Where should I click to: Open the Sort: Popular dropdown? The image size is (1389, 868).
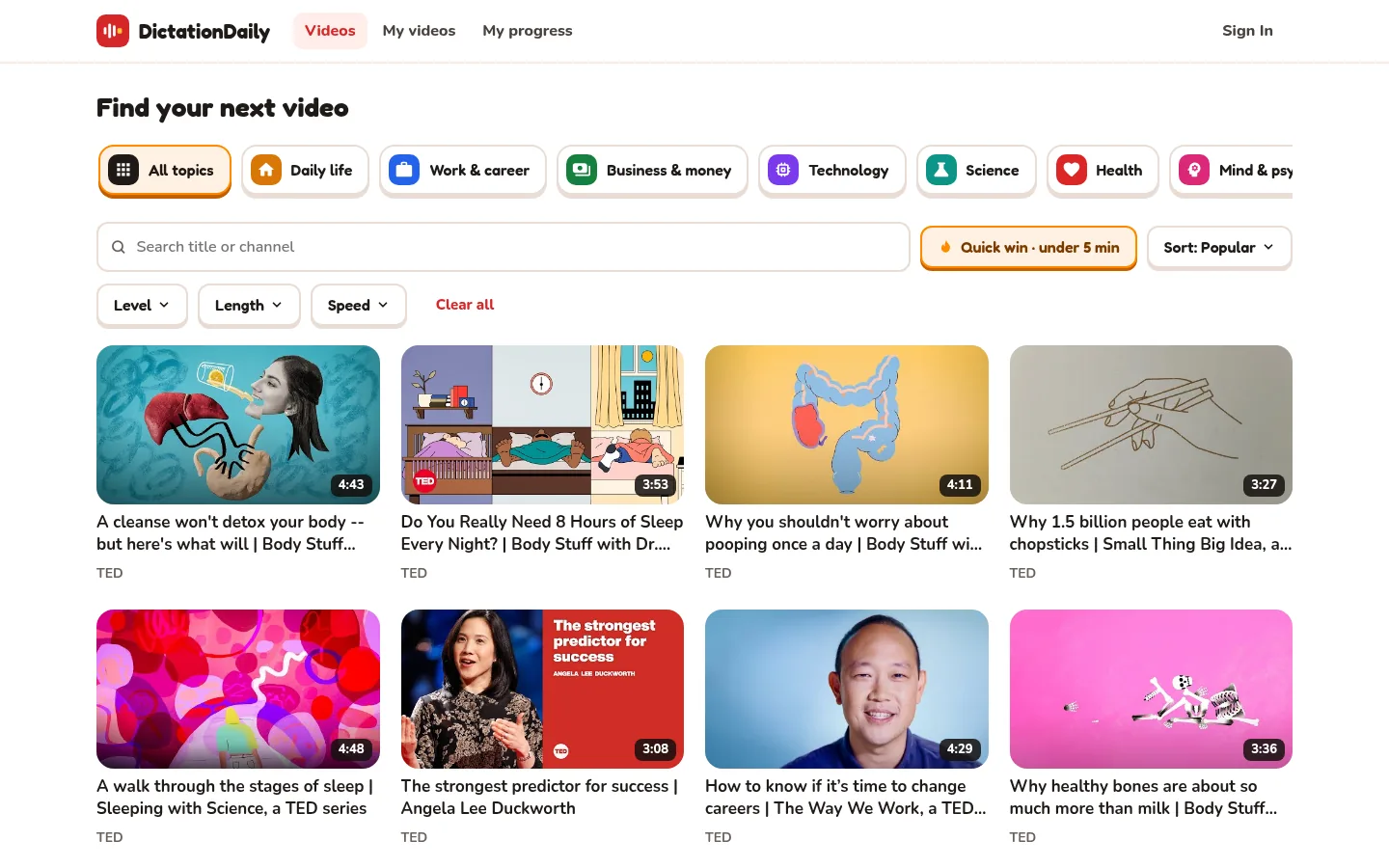1219,248
